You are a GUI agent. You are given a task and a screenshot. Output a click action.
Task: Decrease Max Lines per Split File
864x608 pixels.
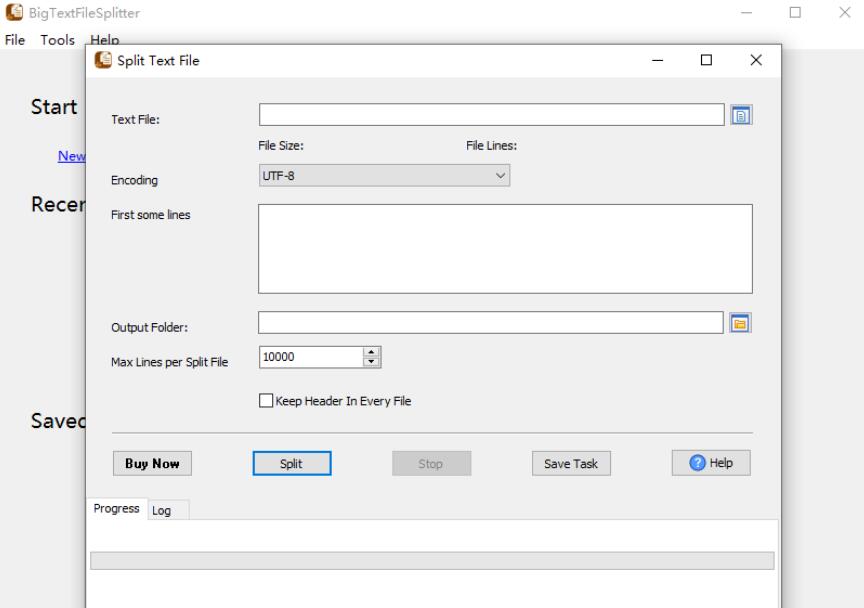pyautogui.click(x=371, y=362)
